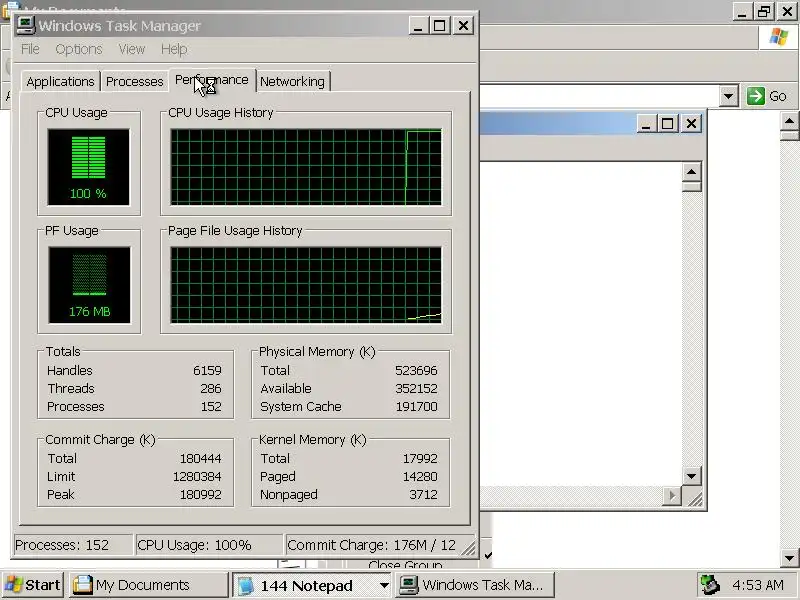Click the Windows Task Manager taskbar button

point(474,585)
